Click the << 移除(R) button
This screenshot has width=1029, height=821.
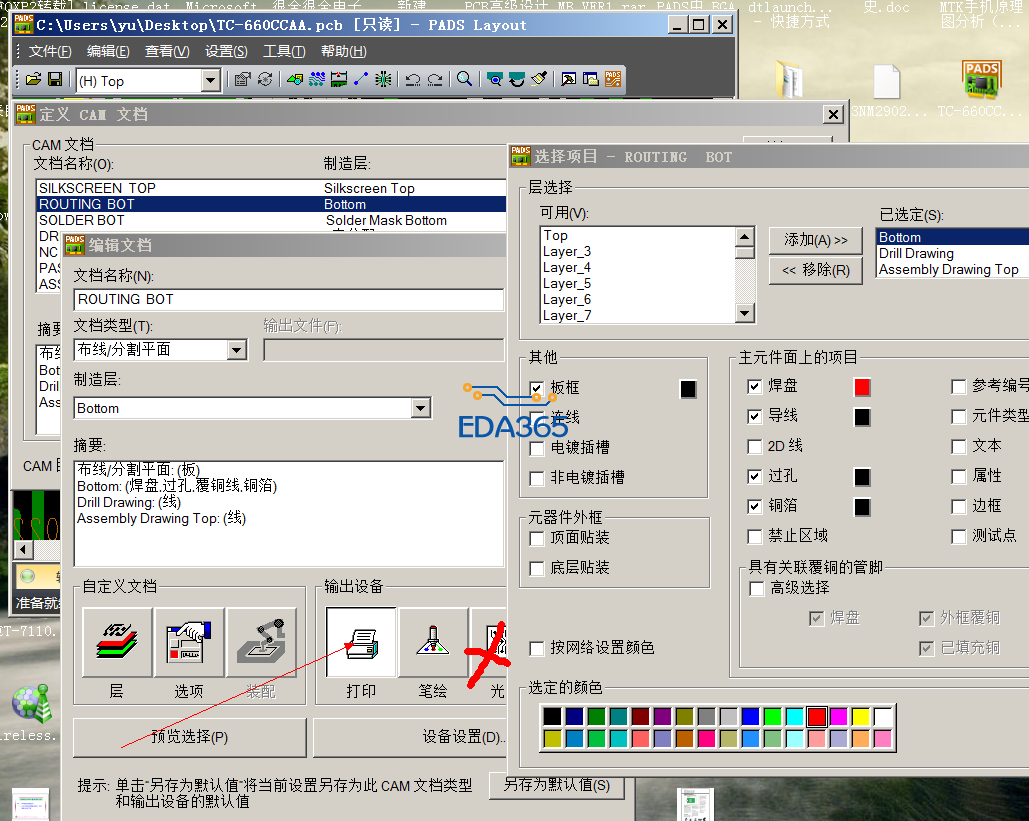pos(816,270)
